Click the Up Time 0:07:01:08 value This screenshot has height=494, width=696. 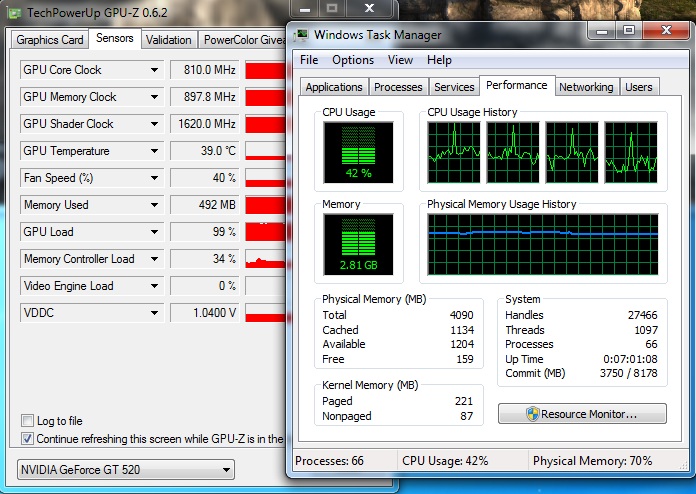click(x=630, y=359)
